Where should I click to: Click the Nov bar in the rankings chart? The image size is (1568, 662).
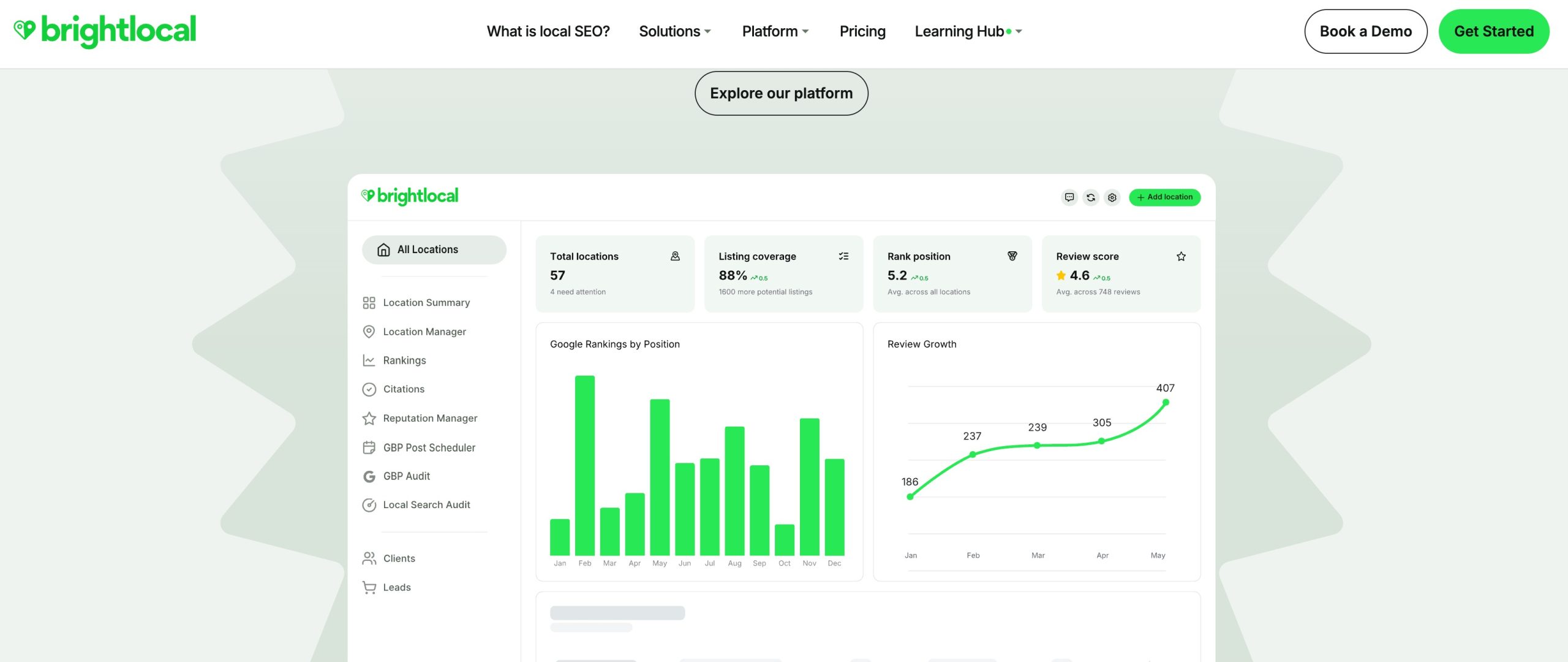[x=810, y=487]
